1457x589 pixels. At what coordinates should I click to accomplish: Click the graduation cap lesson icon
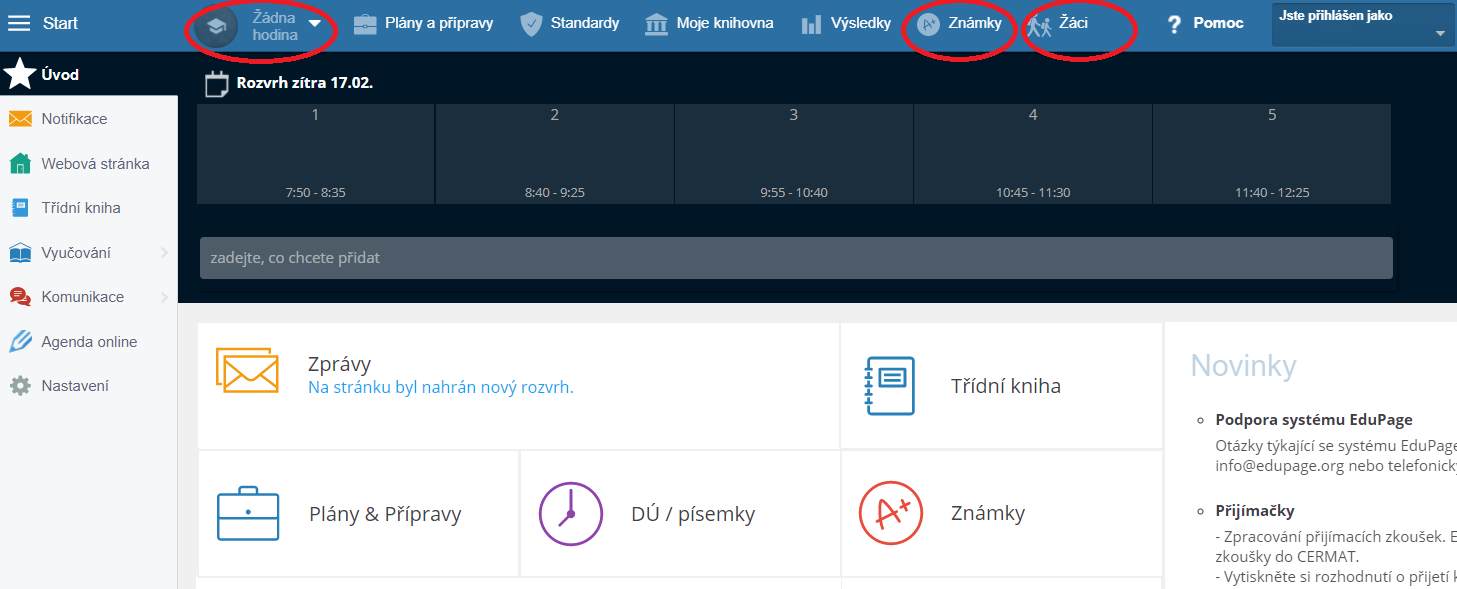[x=216, y=27]
